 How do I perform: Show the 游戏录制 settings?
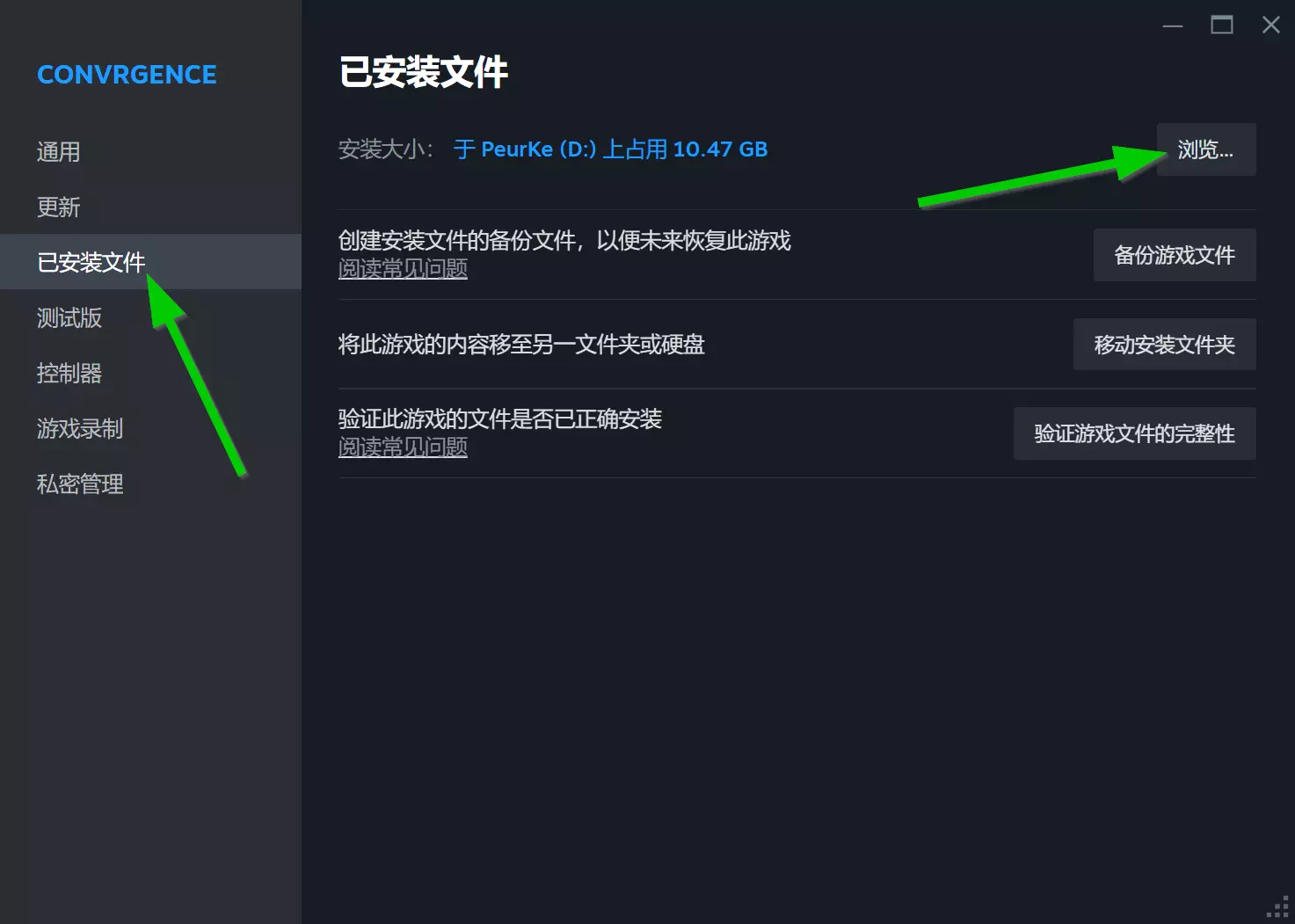80,428
